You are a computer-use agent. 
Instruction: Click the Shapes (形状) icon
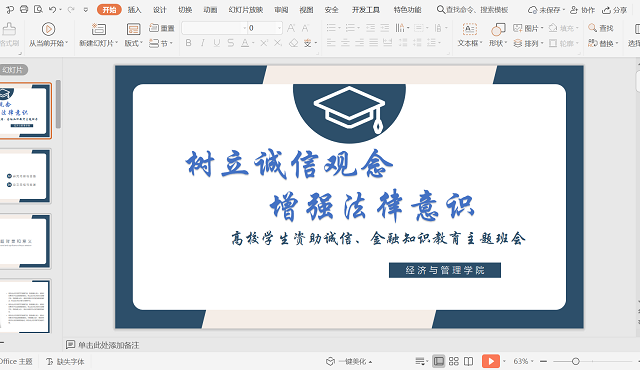pos(498,29)
